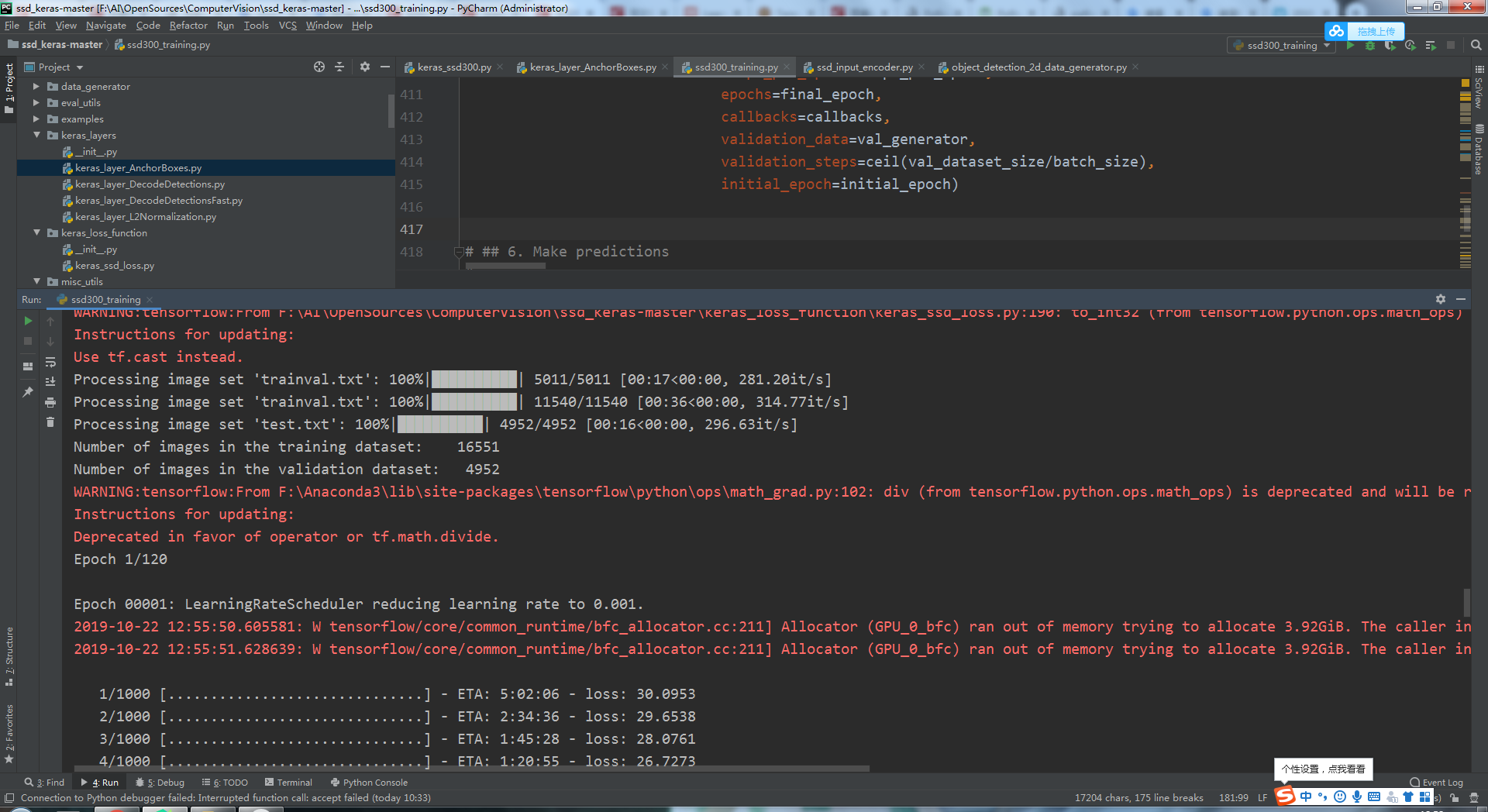Restore layout icon in Run panel
Screen dimensions: 1488x812
[28, 366]
